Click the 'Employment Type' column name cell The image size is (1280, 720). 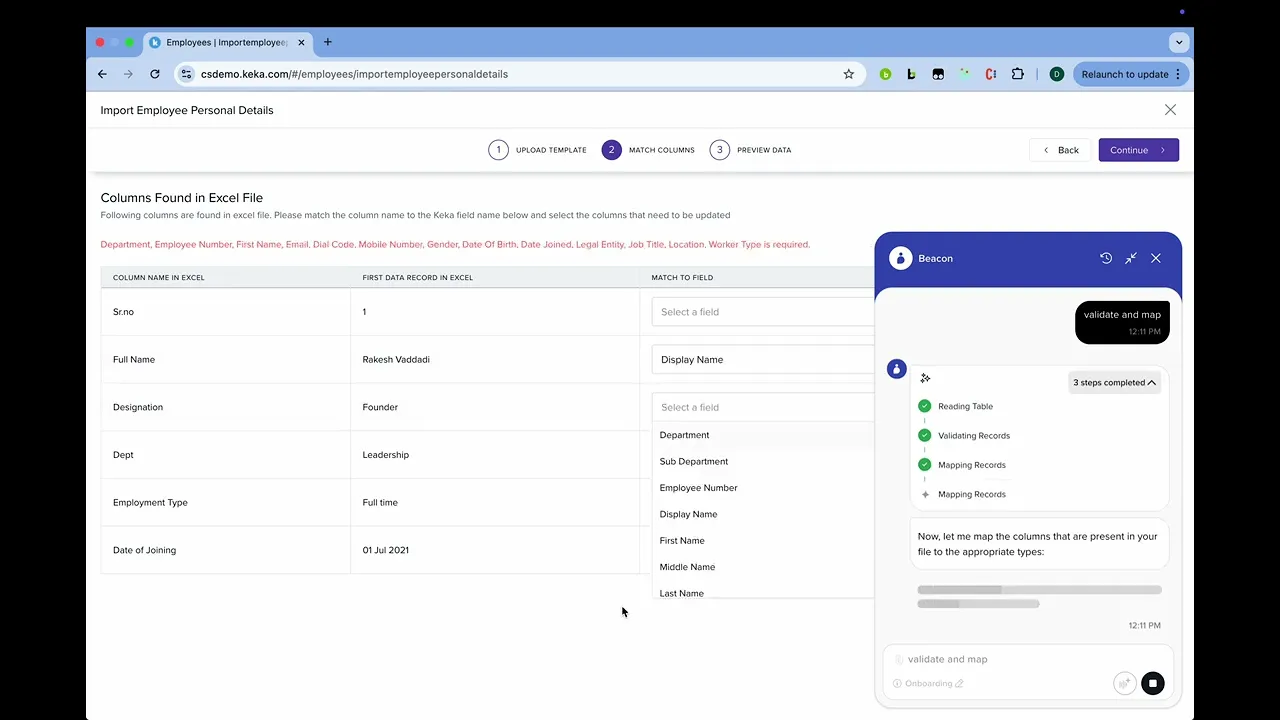[x=226, y=502]
